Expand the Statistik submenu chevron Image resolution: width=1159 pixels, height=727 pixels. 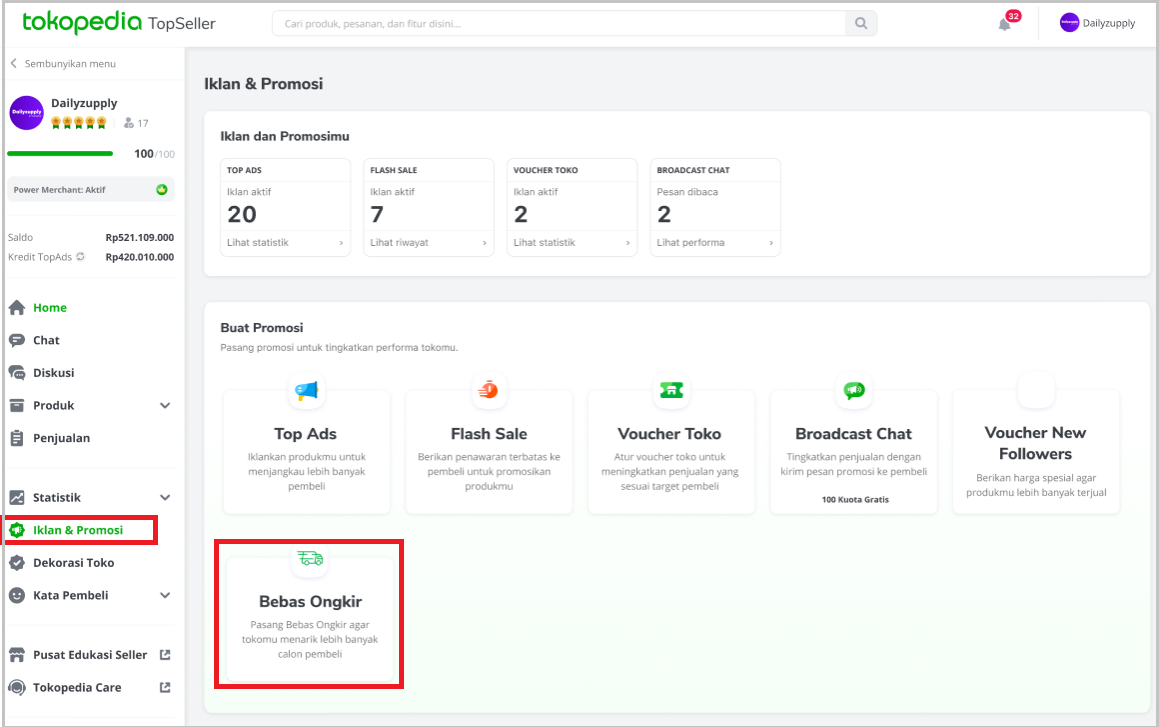pos(165,498)
